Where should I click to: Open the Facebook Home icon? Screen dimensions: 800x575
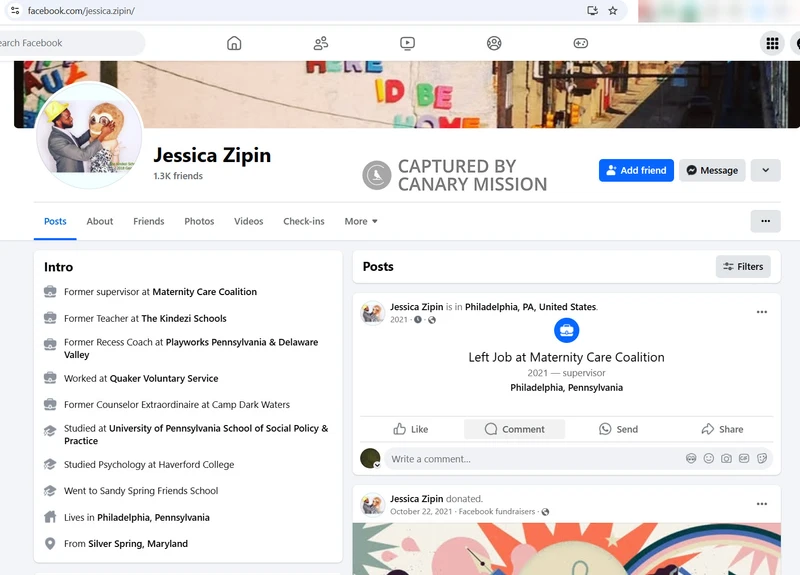pos(234,43)
